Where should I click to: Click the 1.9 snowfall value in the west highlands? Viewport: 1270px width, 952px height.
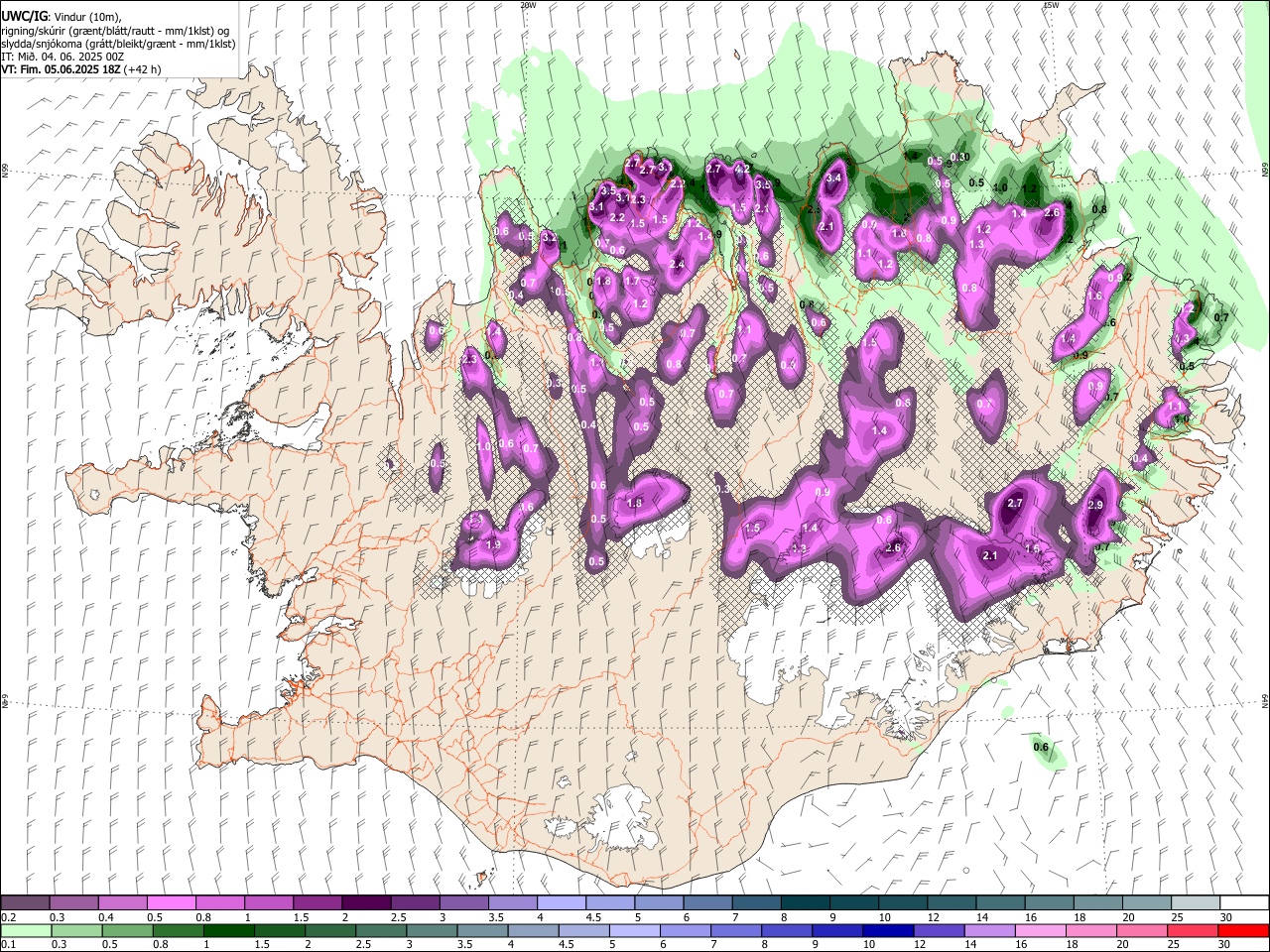point(493,545)
